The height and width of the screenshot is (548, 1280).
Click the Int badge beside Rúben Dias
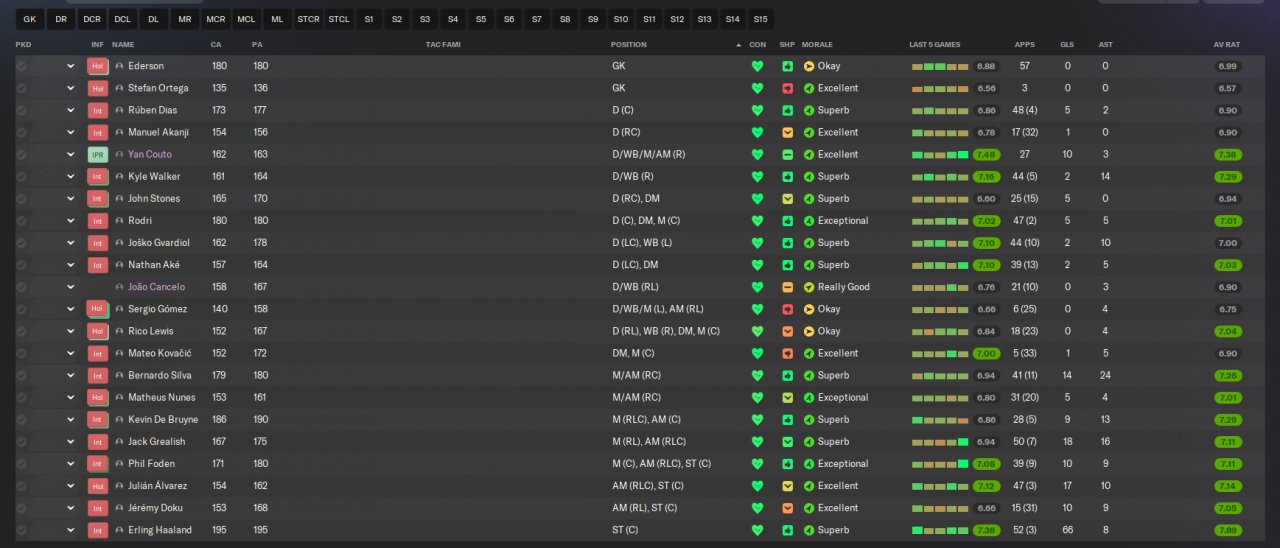pyautogui.click(x=97, y=110)
